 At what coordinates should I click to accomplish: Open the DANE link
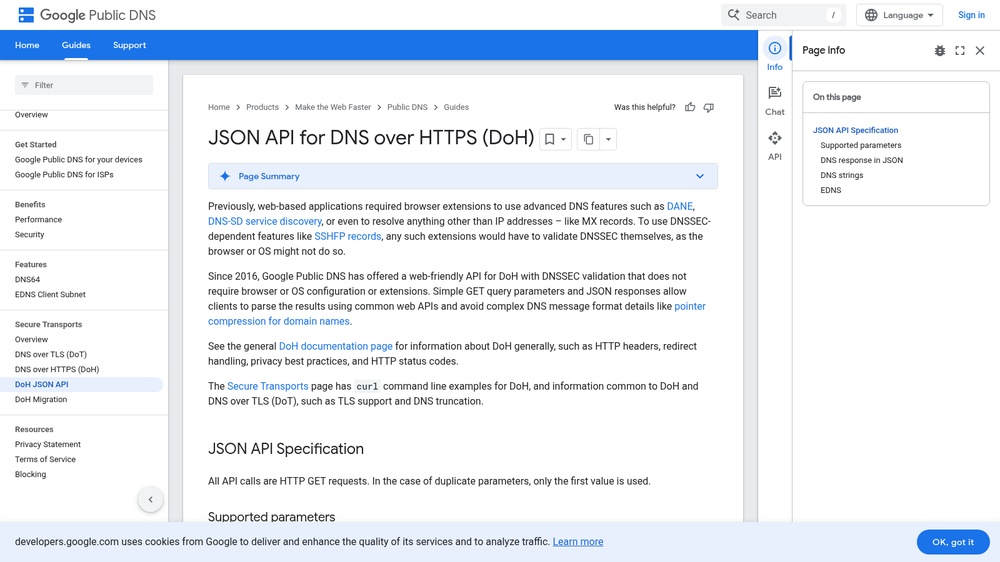pyautogui.click(x=679, y=206)
